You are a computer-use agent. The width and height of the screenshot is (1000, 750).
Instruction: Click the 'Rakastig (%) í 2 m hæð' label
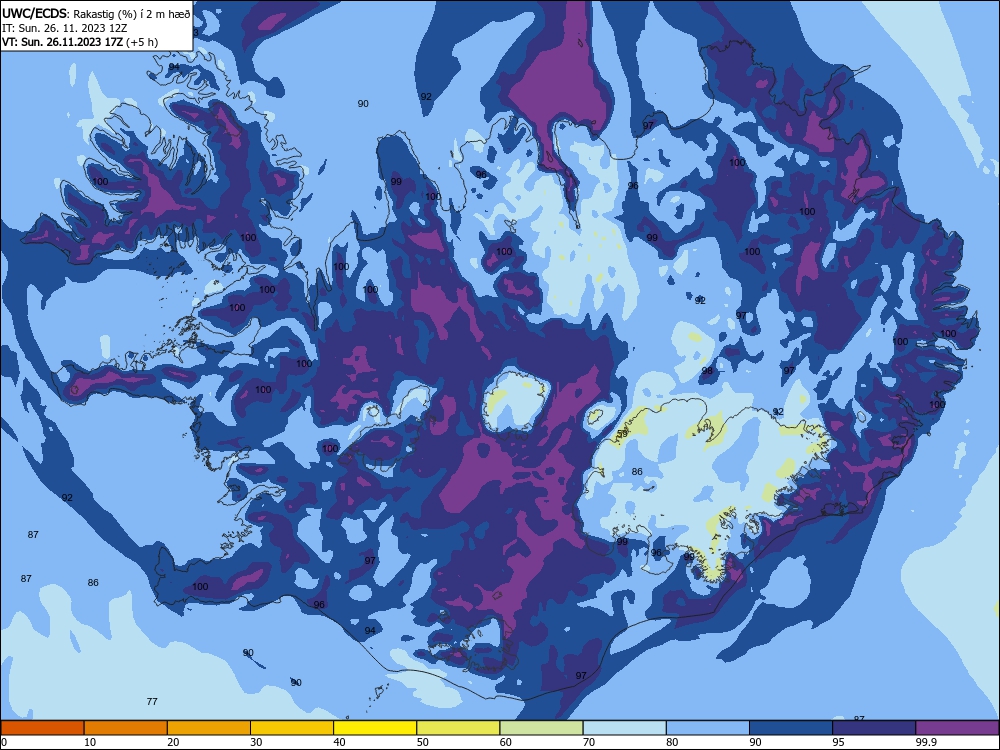click(x=132, y=14)
